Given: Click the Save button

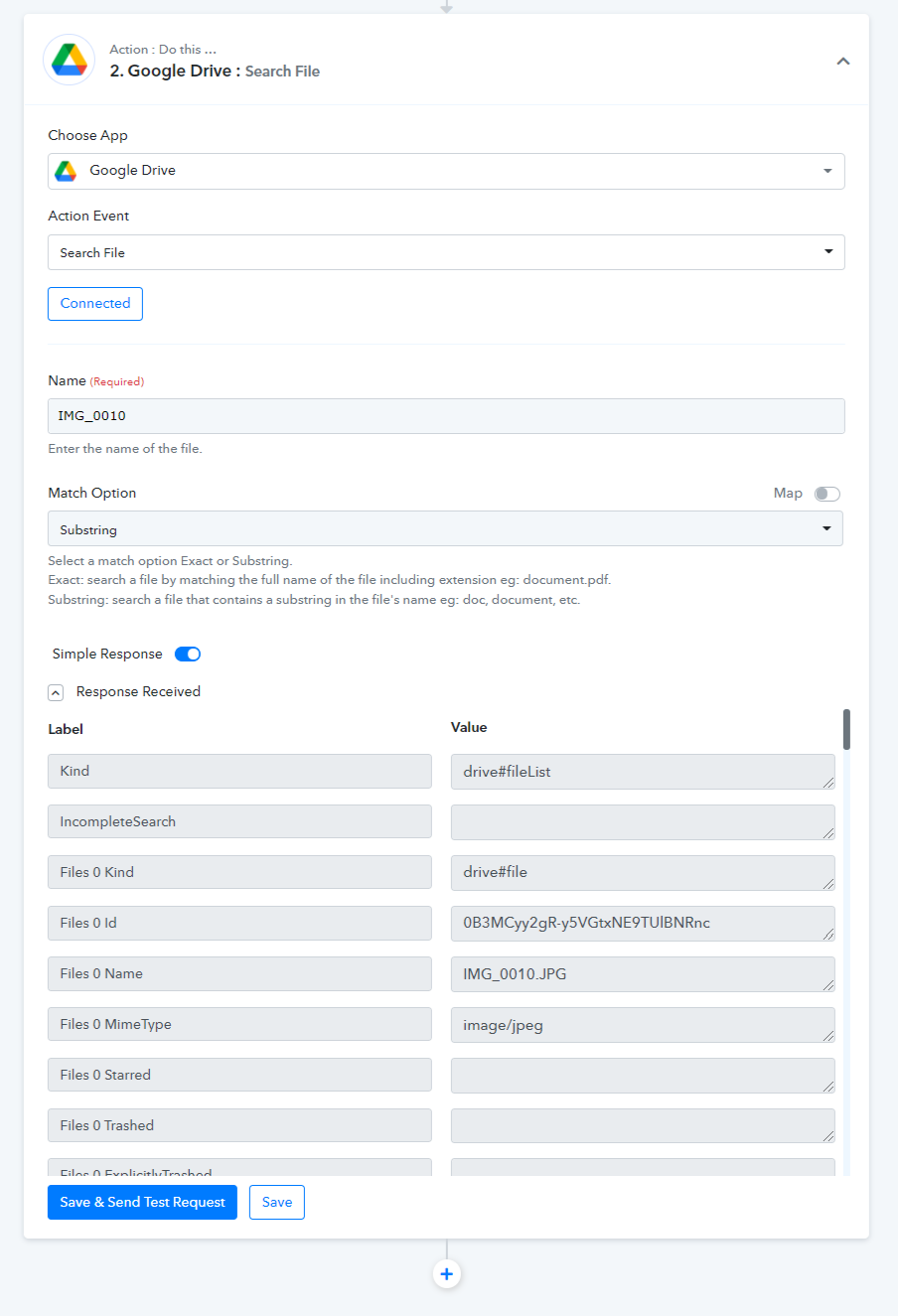Looking at the screenshot, I should coord(277,1202).
